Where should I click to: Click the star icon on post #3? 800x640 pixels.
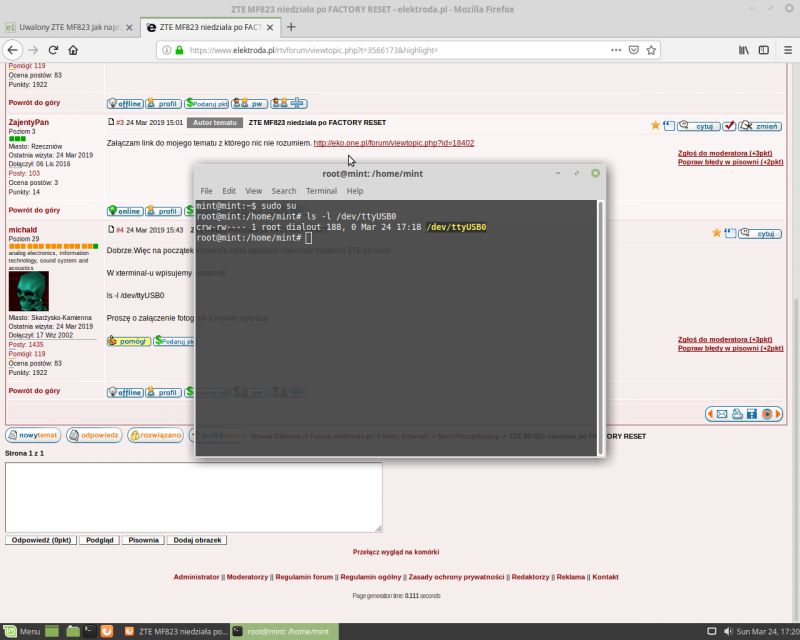(656, 126)
